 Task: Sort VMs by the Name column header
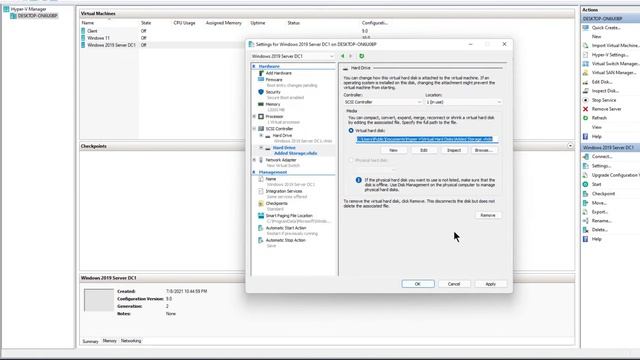coord(88,23)
